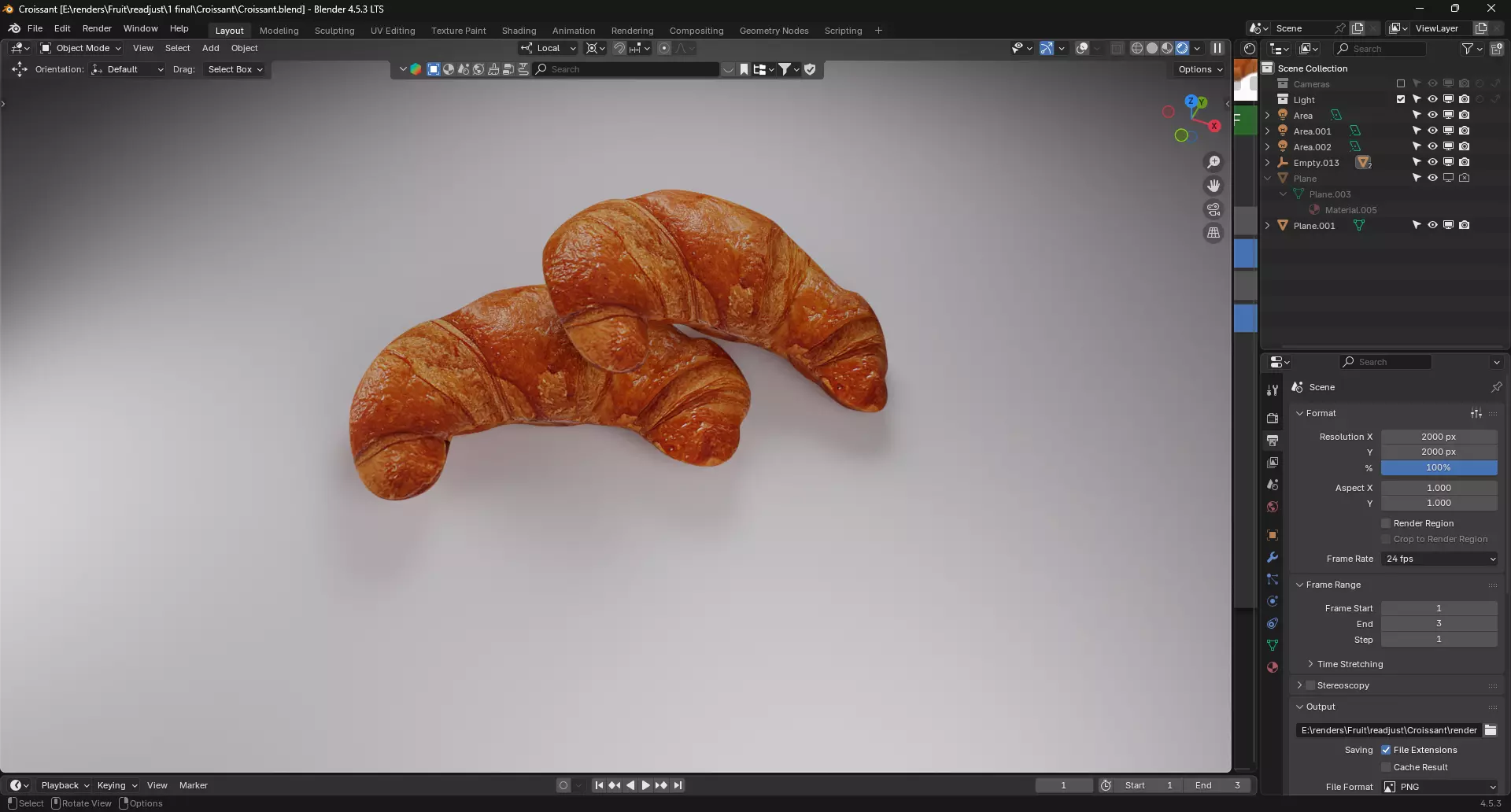Image resolution: width=1511 pixels, height=812 pixels.
Task: Hide Plane.001 with its eye icon
Action: click(1432, 225)
